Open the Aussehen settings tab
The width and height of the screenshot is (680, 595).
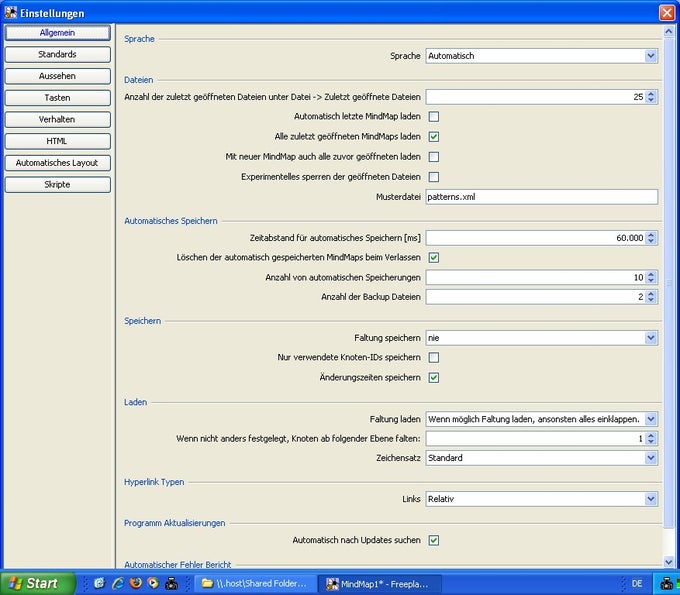coord(58,76)
